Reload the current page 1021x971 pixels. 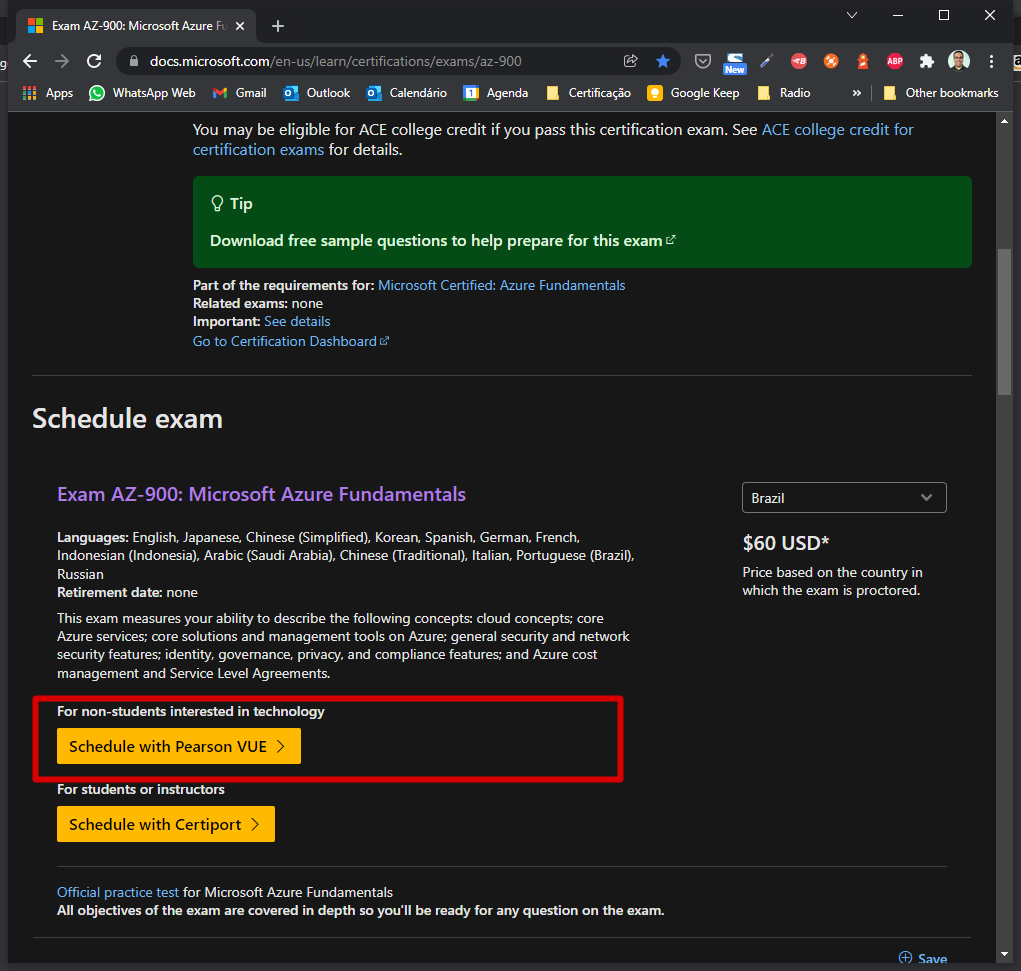[94, 61]
